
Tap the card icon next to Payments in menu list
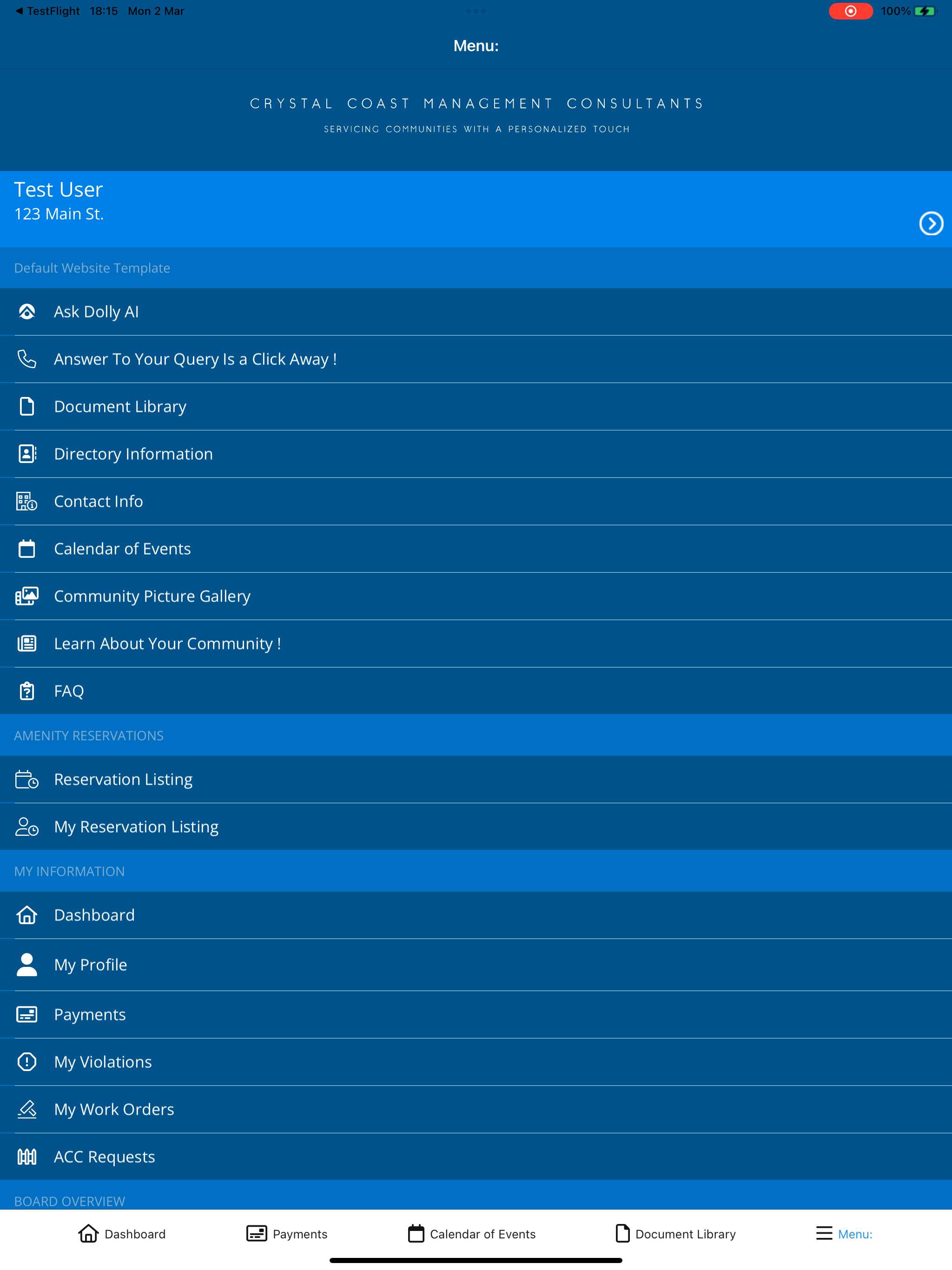pos(27,1014)
